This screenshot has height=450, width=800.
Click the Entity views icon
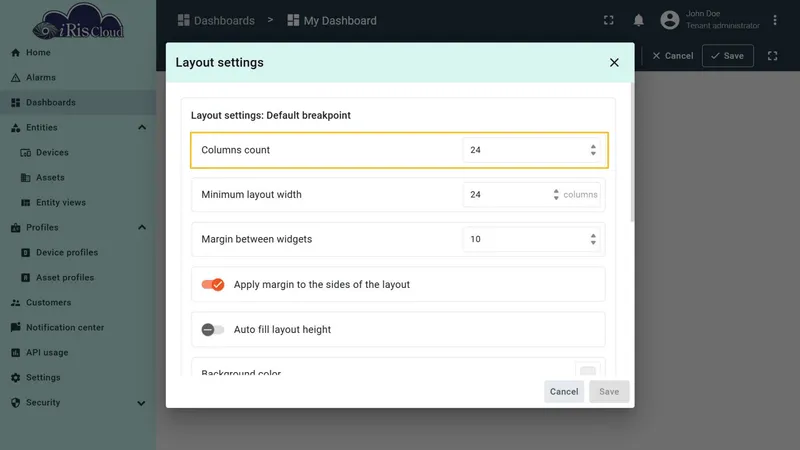[26, 203]
